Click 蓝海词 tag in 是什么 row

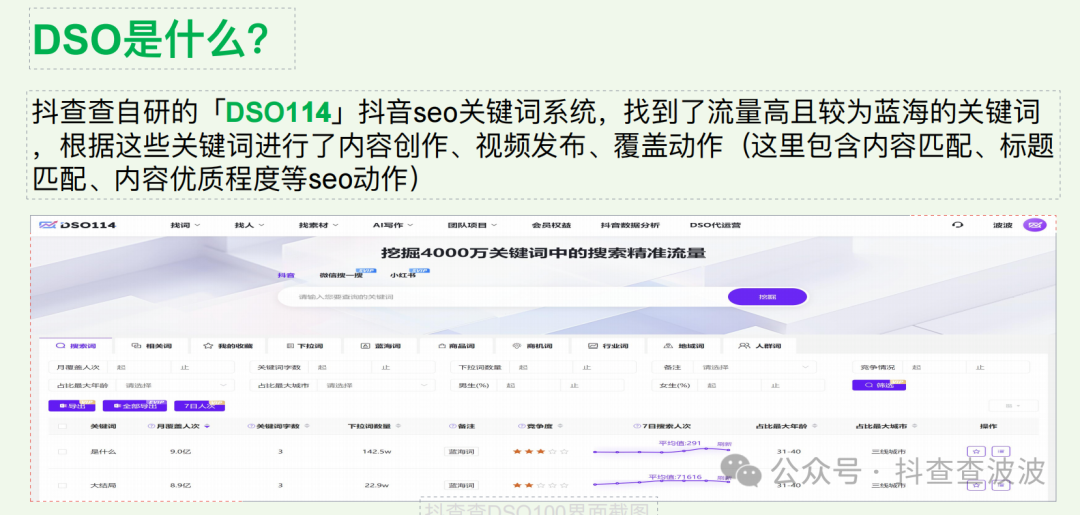[461, 452]
